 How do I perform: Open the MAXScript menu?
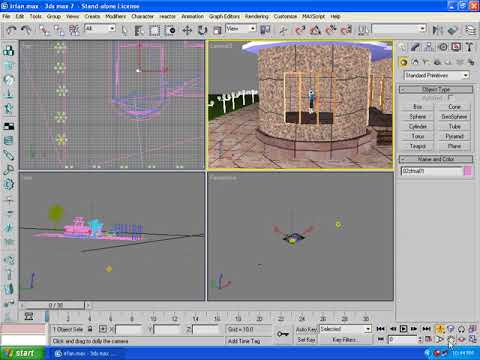point(313,16)
